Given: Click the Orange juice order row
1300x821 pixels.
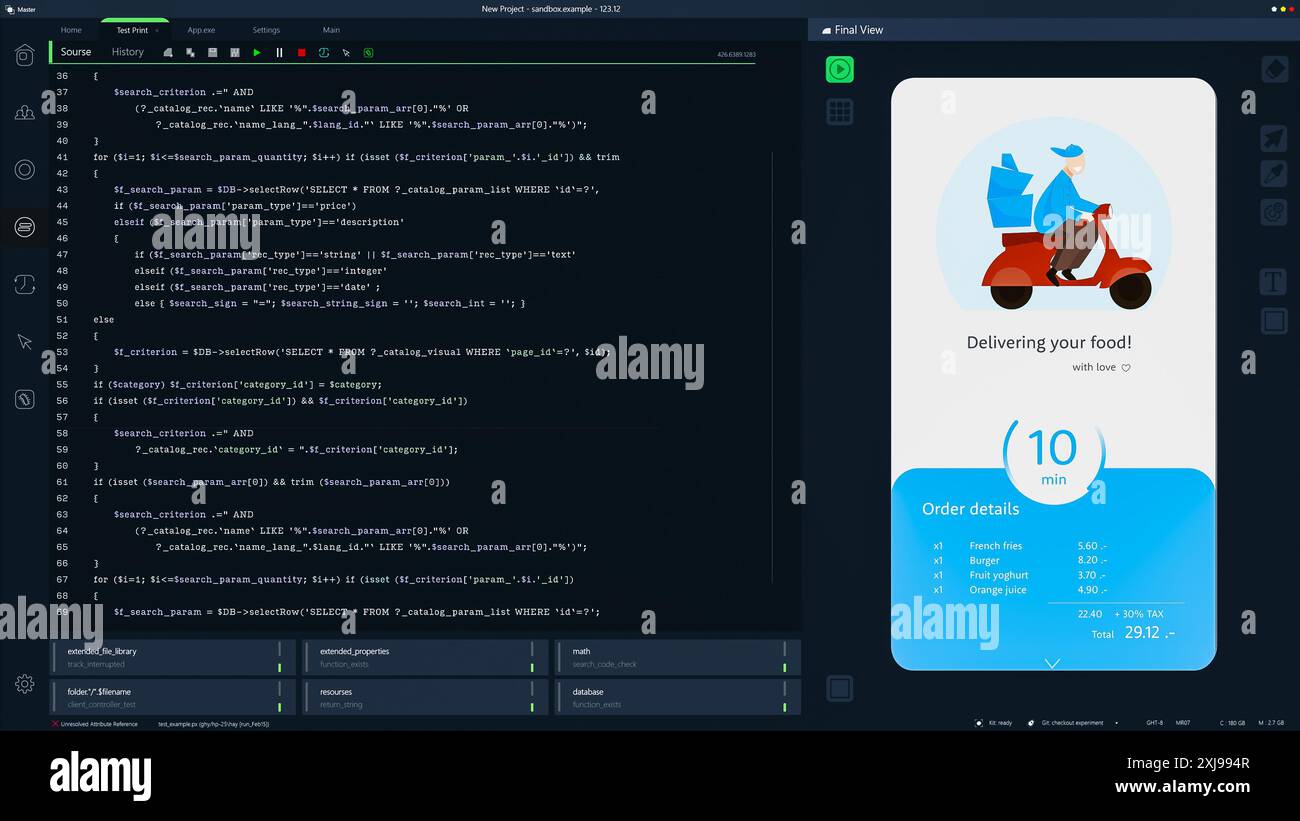Looking at the screenshot, I should click(1020, 590).
